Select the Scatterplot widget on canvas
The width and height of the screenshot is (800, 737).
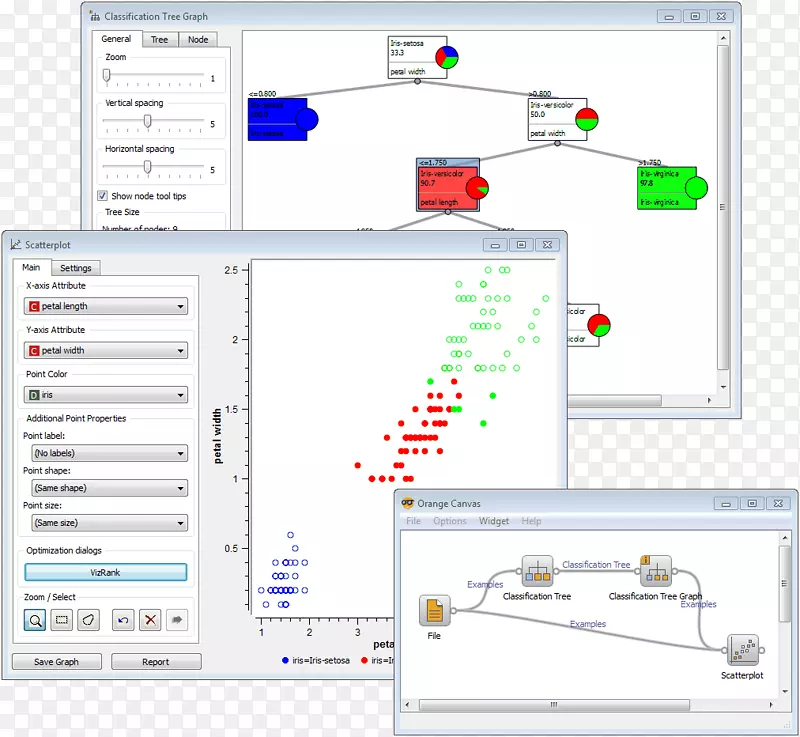pos(741,651)
